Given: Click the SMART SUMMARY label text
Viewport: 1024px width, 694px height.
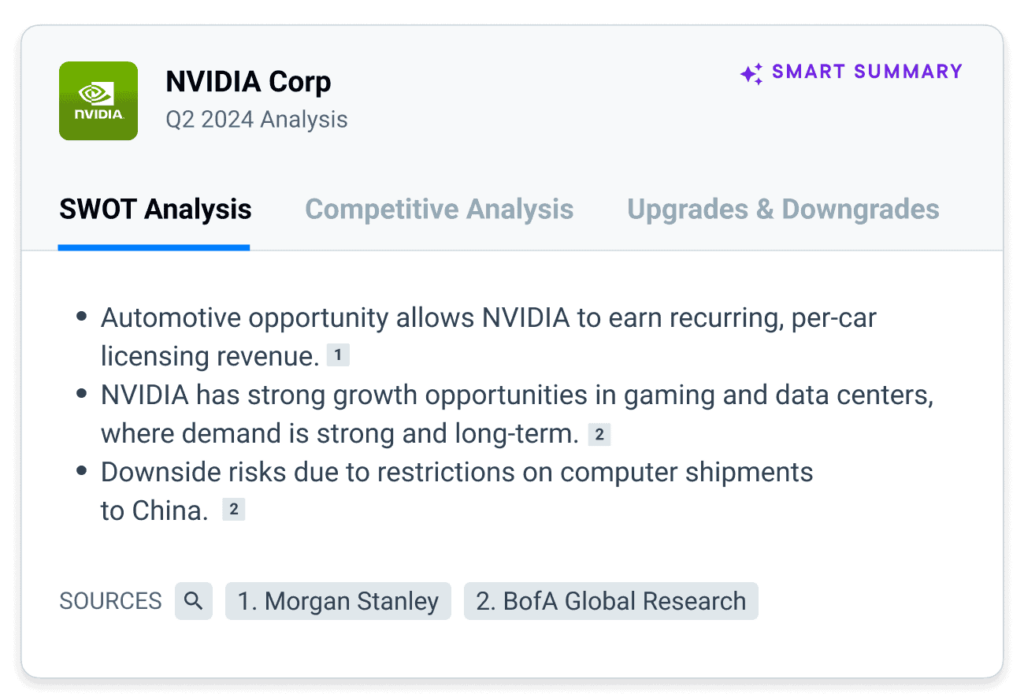Looking at the screenshot, I should 867,72.
